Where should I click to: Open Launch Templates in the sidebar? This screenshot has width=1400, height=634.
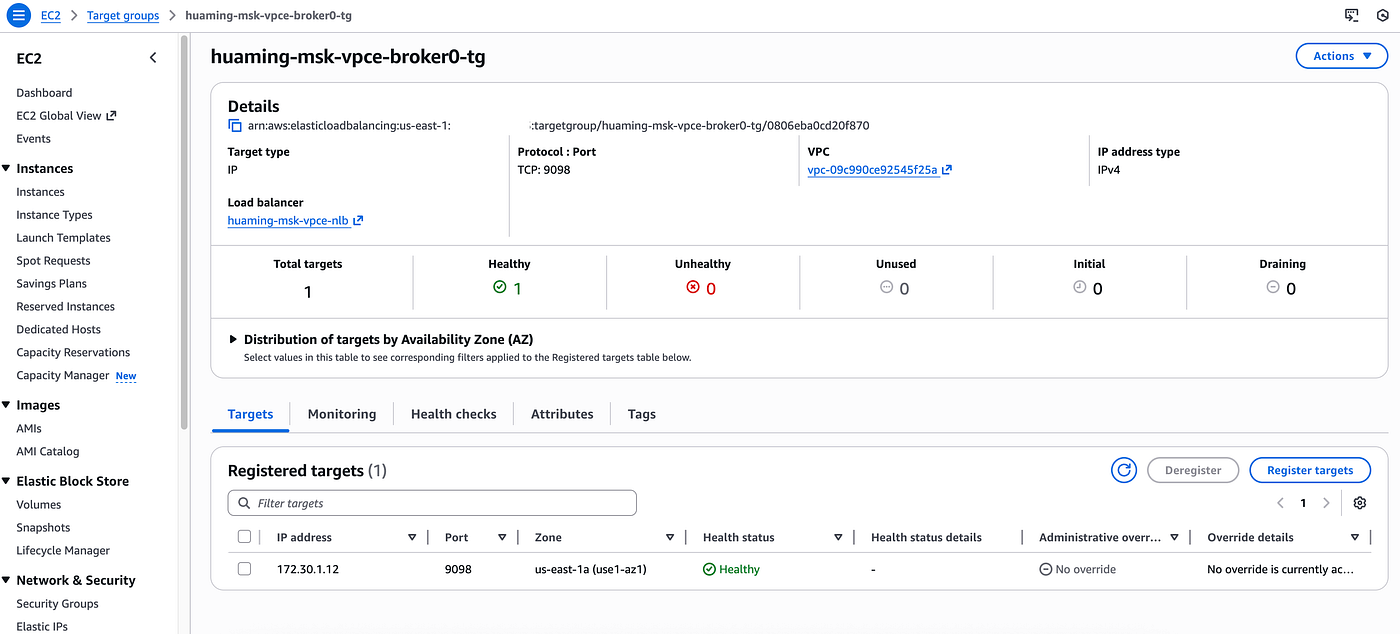tap(63, 238)
